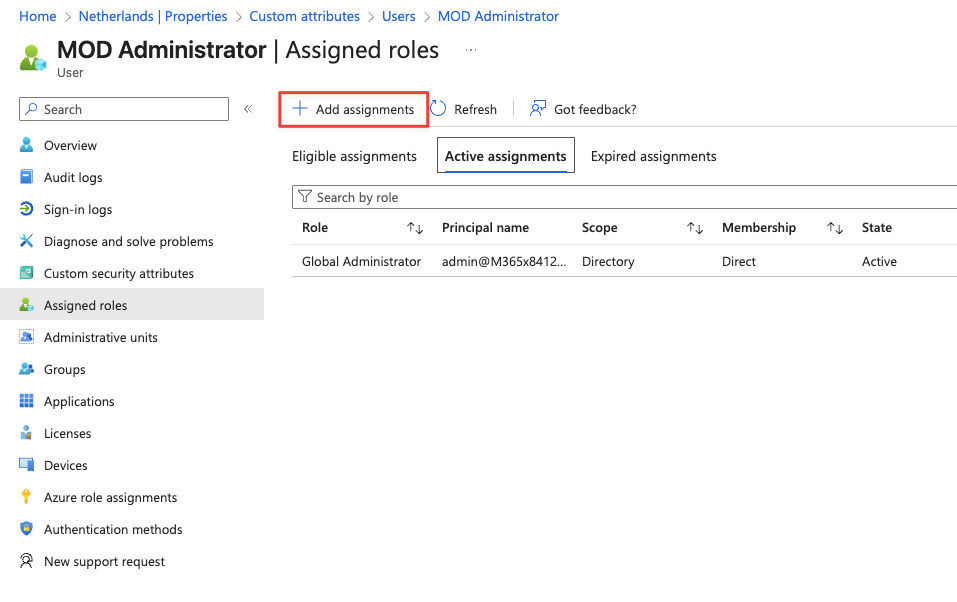Select the Groups icon in the sidebar

(27, 370)
